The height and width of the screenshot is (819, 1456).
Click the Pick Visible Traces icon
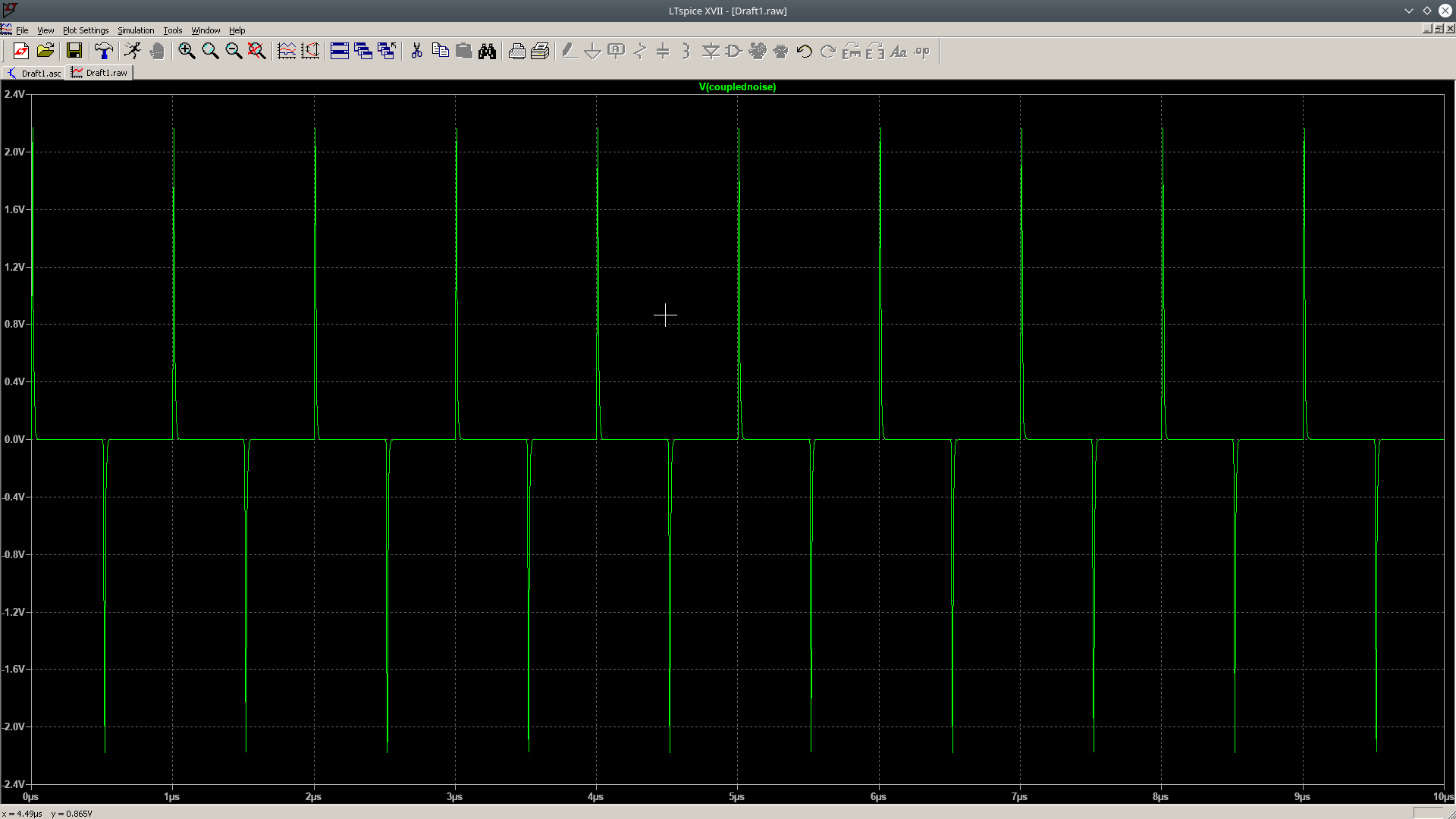click(310, 51)
